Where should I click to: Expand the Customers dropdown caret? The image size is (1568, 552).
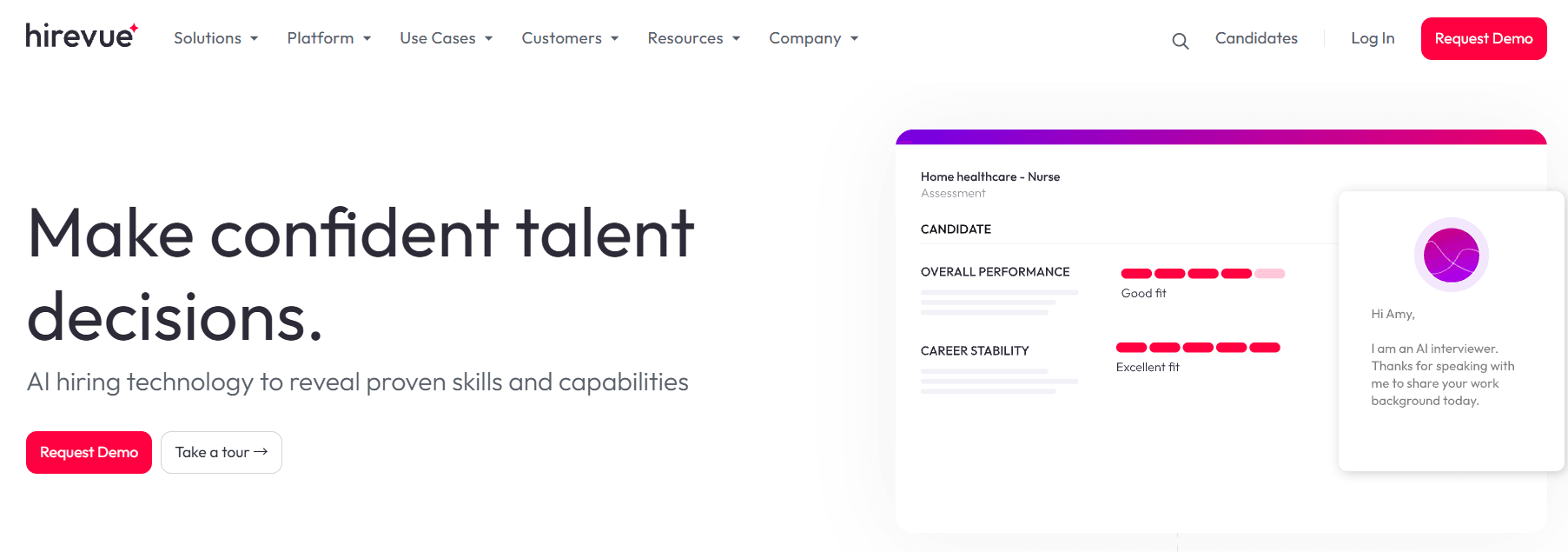pyautogui.click(x=615, y=39)
